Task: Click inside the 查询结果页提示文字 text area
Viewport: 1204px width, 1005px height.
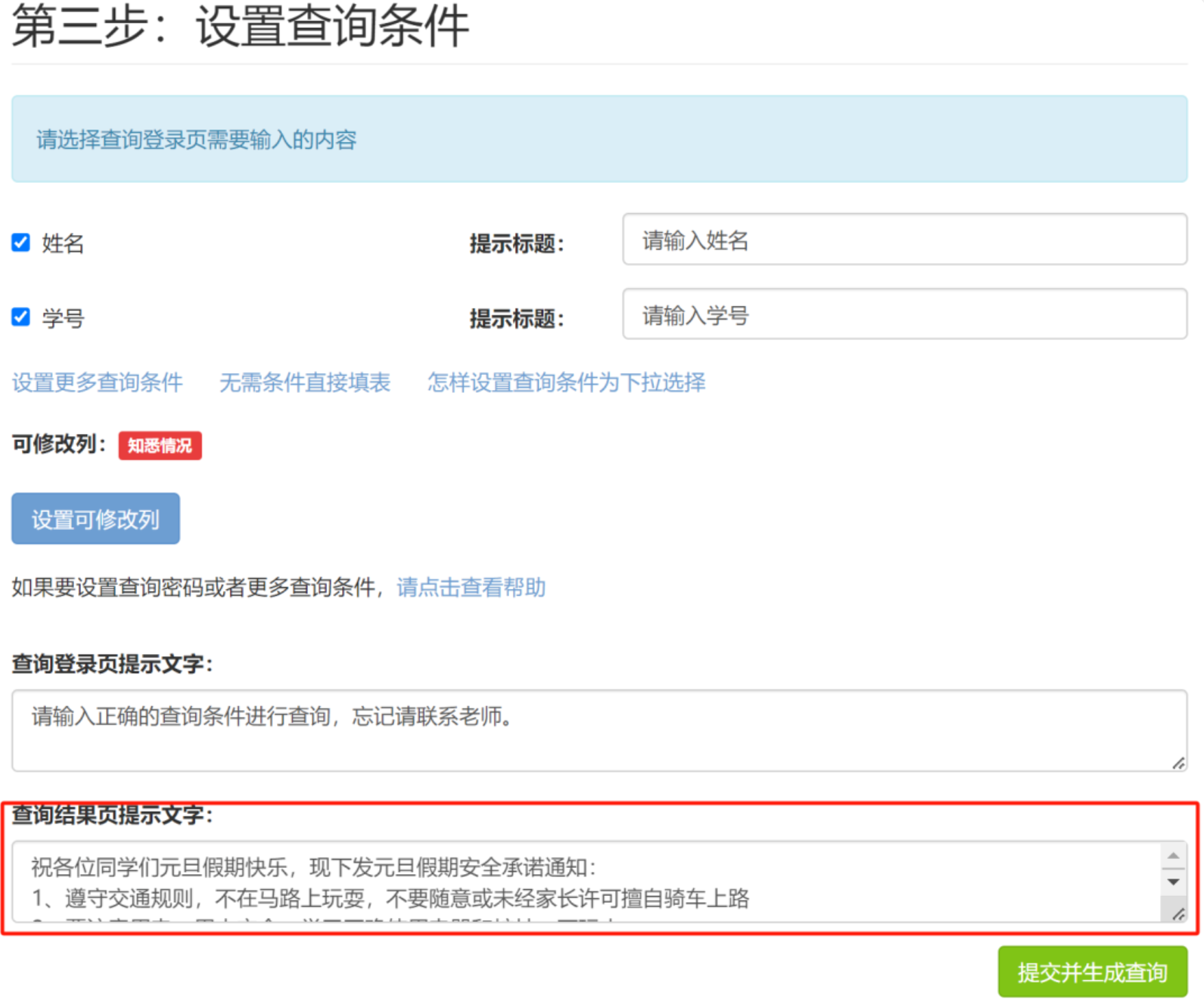Action: [583, 882]
